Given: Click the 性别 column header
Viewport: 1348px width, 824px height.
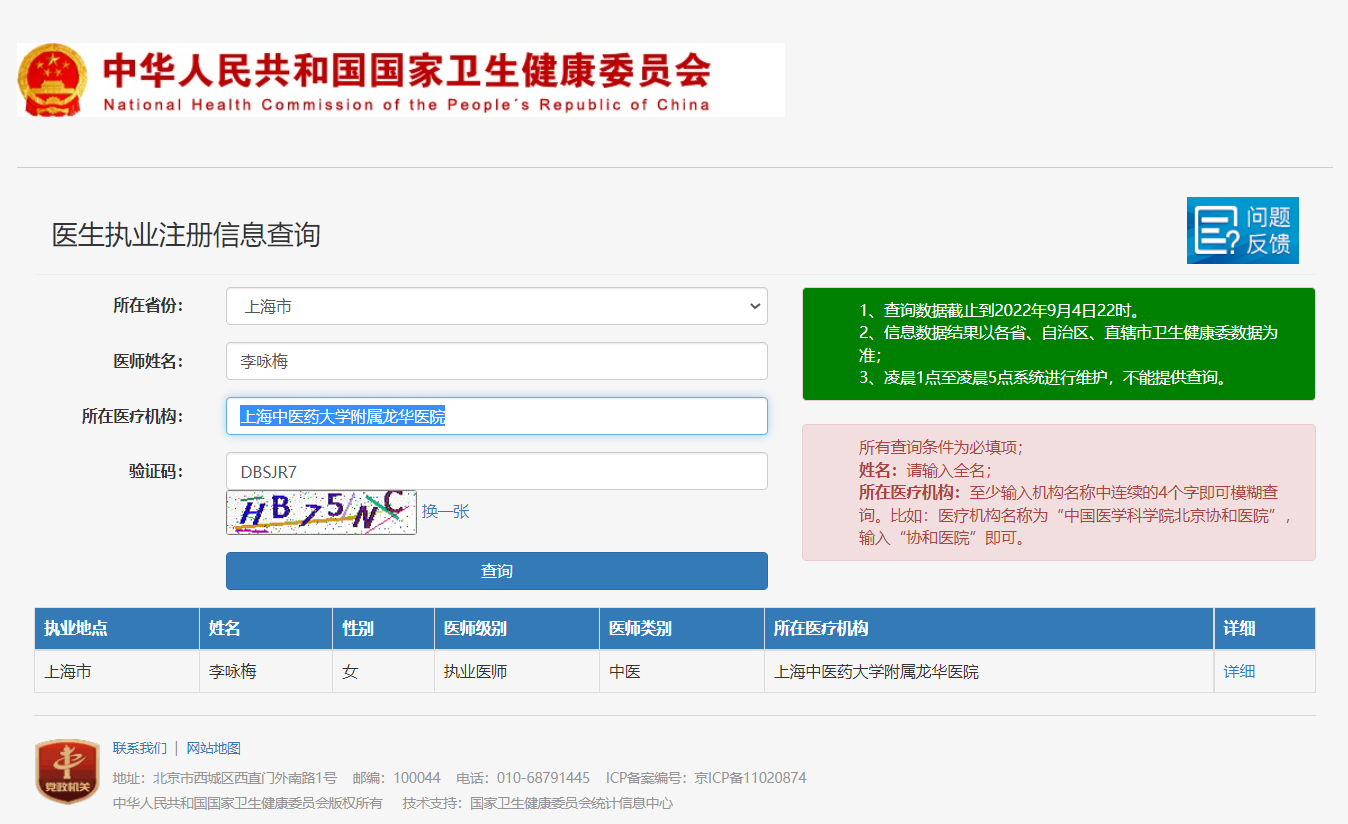Looking at the screenshot, I should tap(384, 629).
